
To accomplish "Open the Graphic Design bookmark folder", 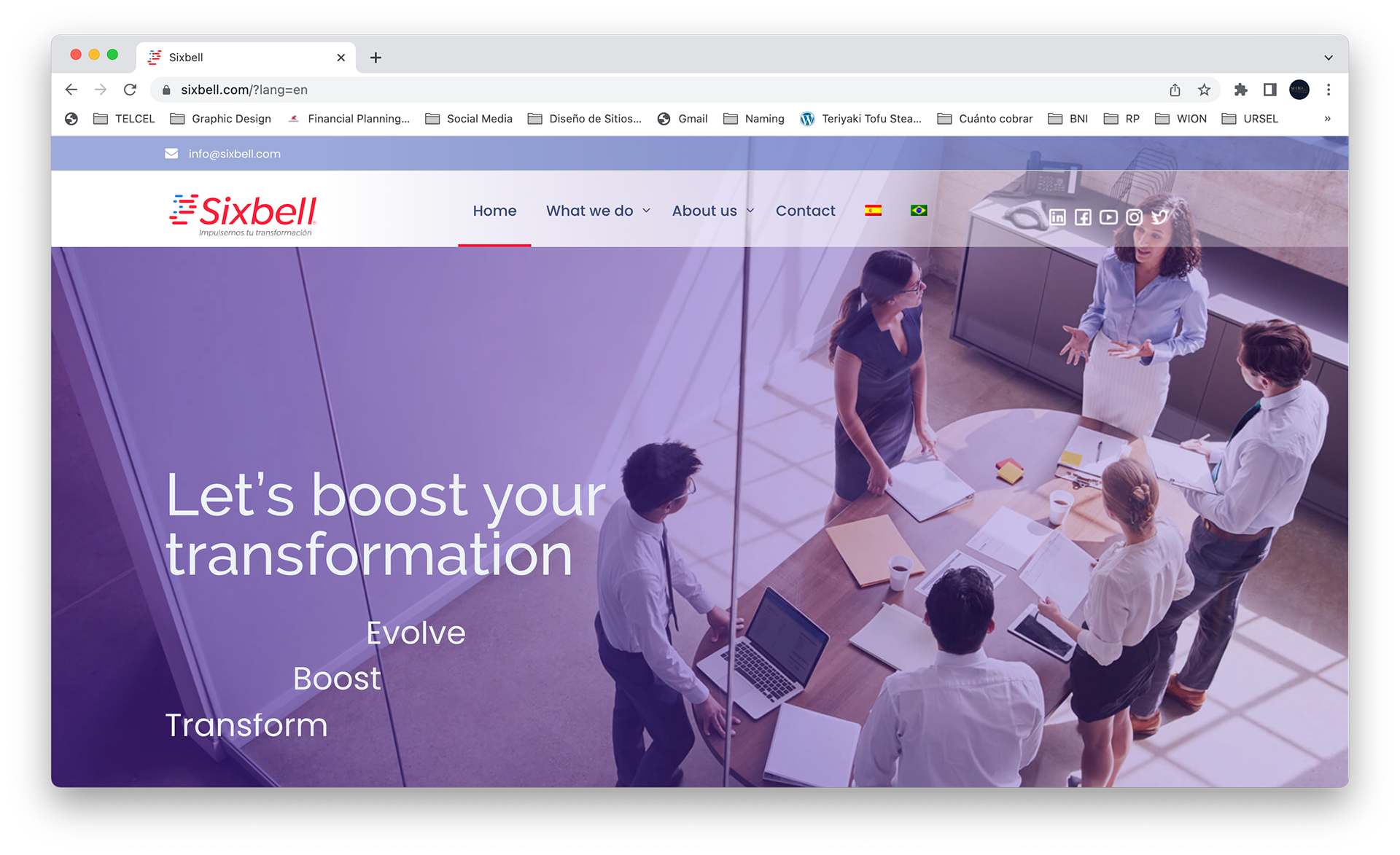I will pyautogui.click(x=221, y=119).
